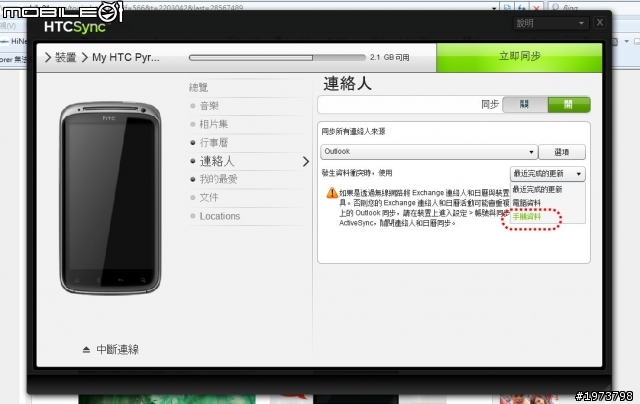640x404 pixels.
Task: Click the My HTC Pyr... breadcrumb
Action: tap(126, 58)
